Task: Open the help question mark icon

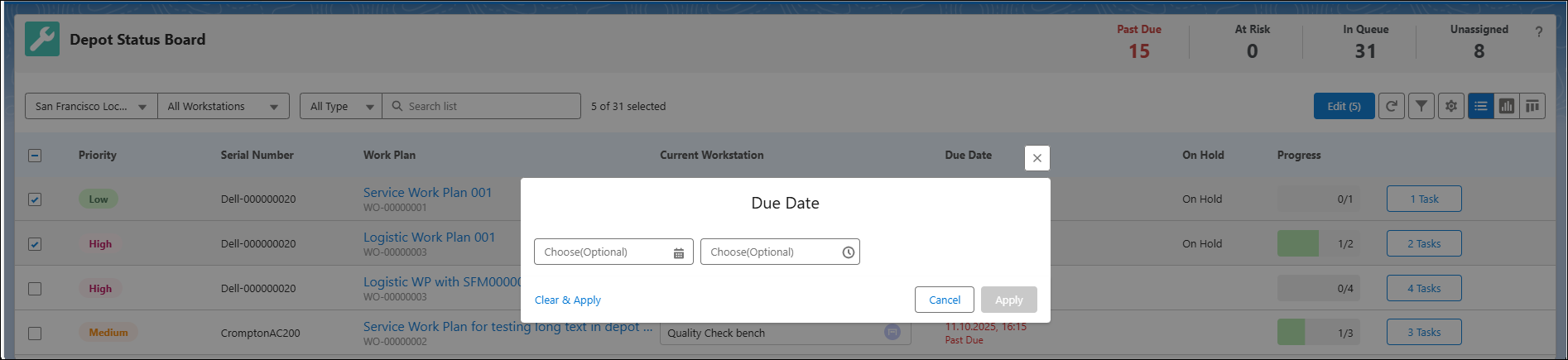Action: click(x=1538, y=32)
